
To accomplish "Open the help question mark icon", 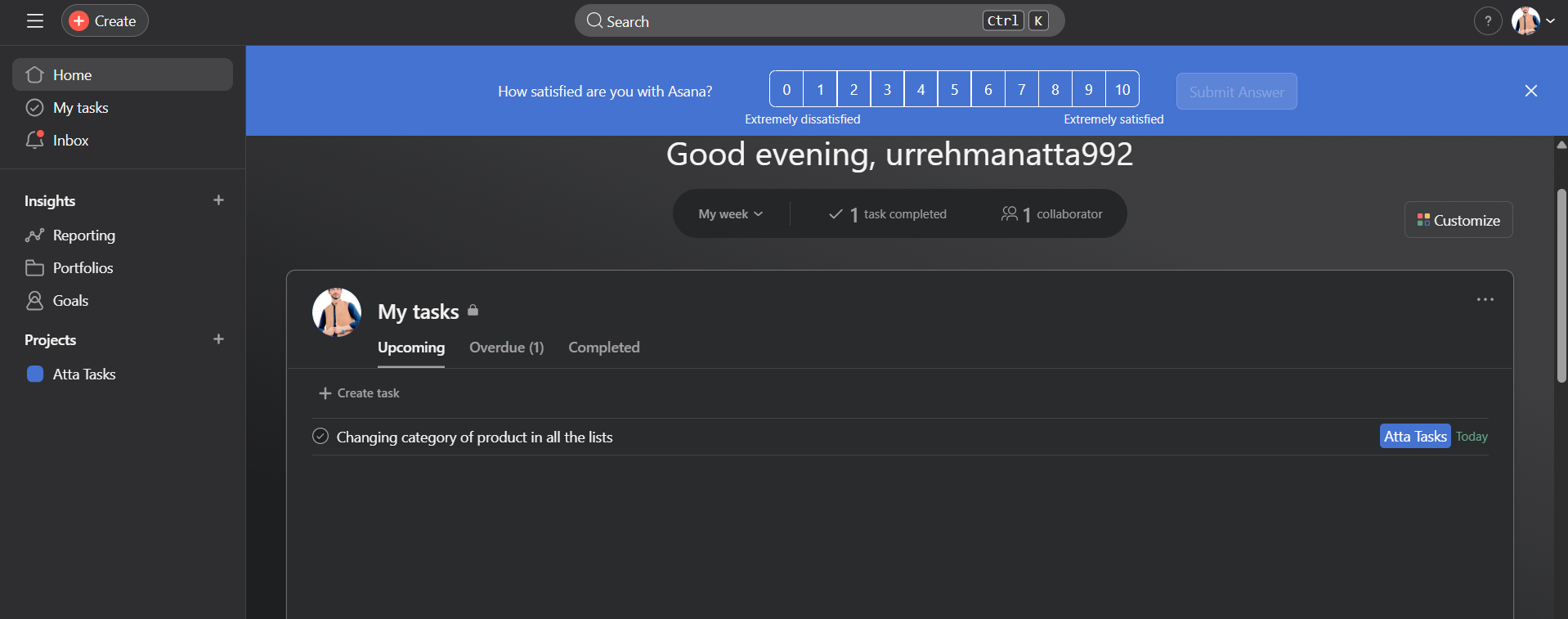I will pyautogui.click(x=1488, y=21).
